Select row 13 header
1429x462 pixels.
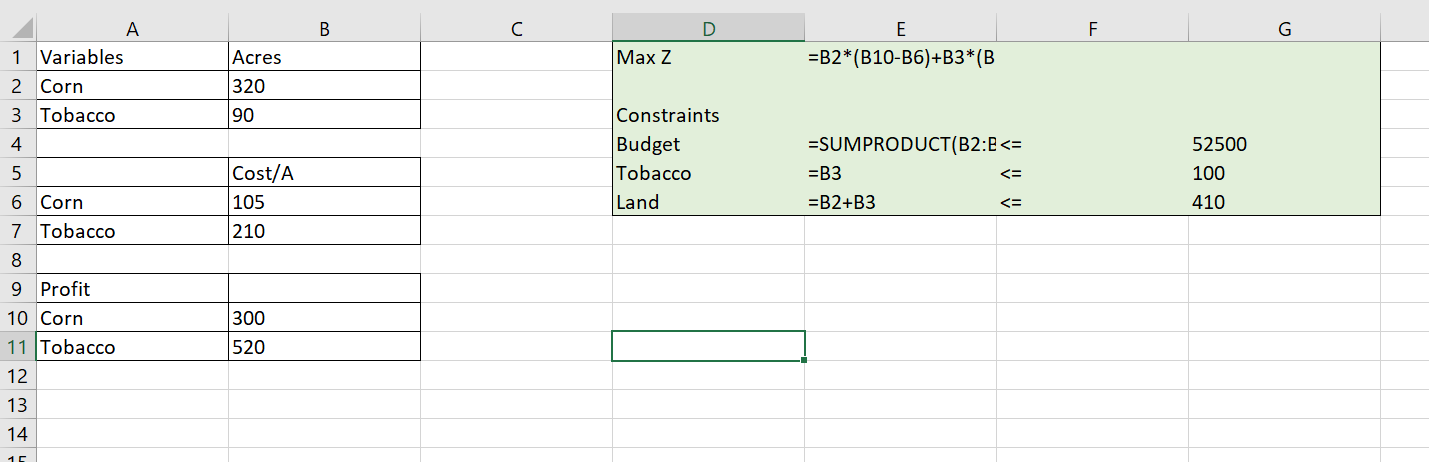coord(18,405)
